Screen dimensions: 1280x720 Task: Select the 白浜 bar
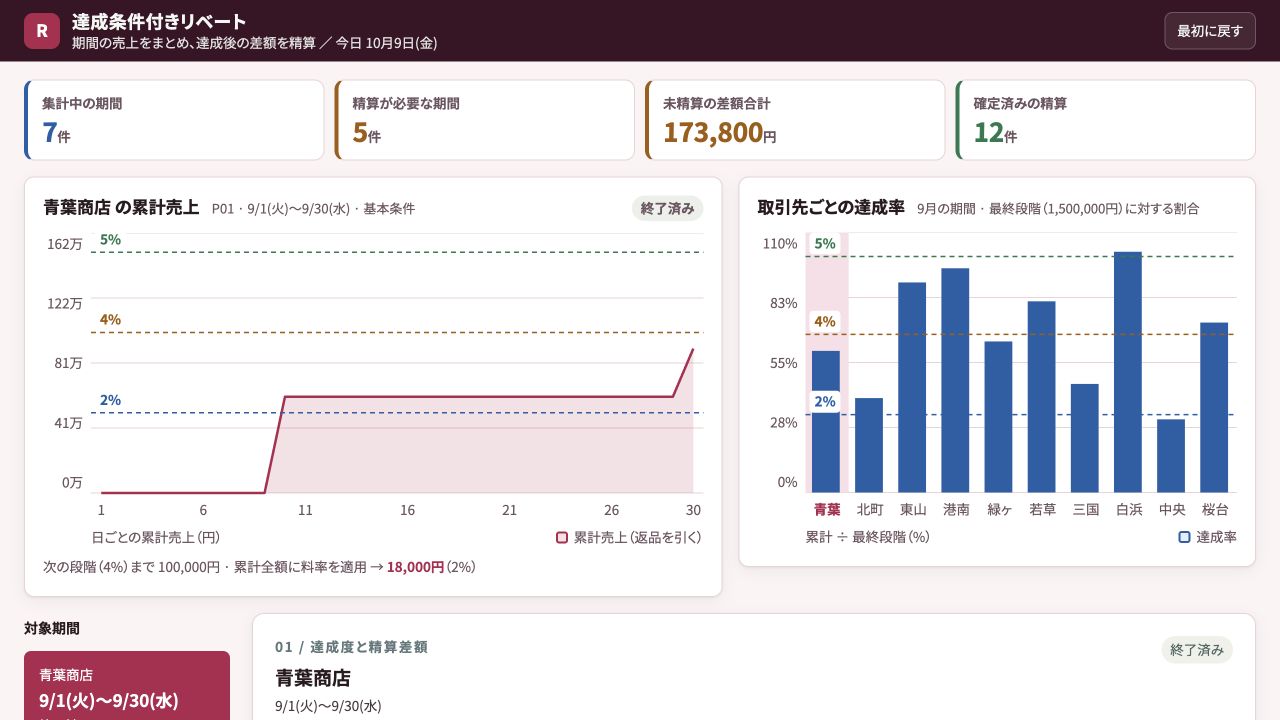tap(1128, 372)
